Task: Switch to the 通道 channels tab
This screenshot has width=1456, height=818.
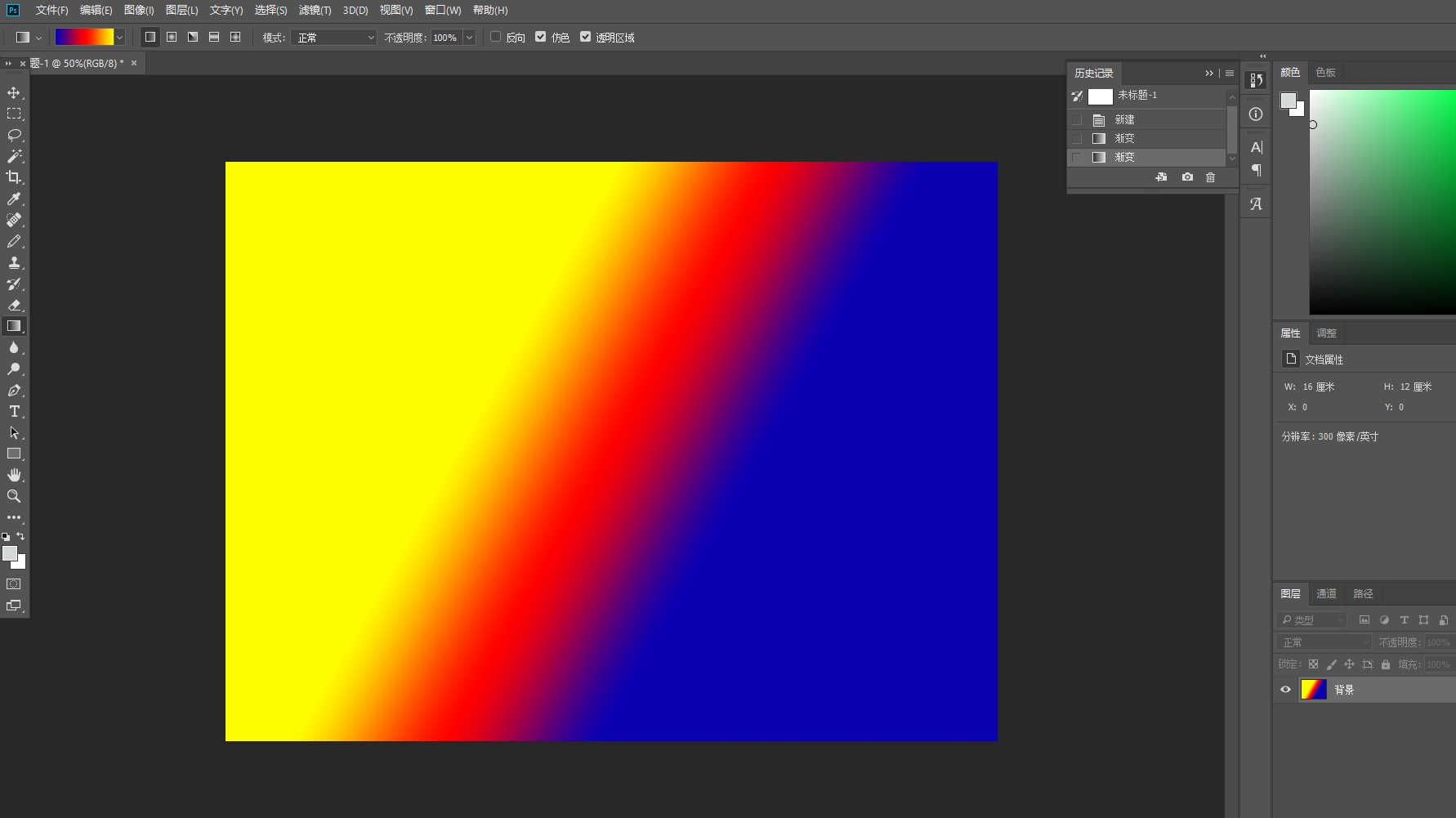Action: click(1326, 594)
